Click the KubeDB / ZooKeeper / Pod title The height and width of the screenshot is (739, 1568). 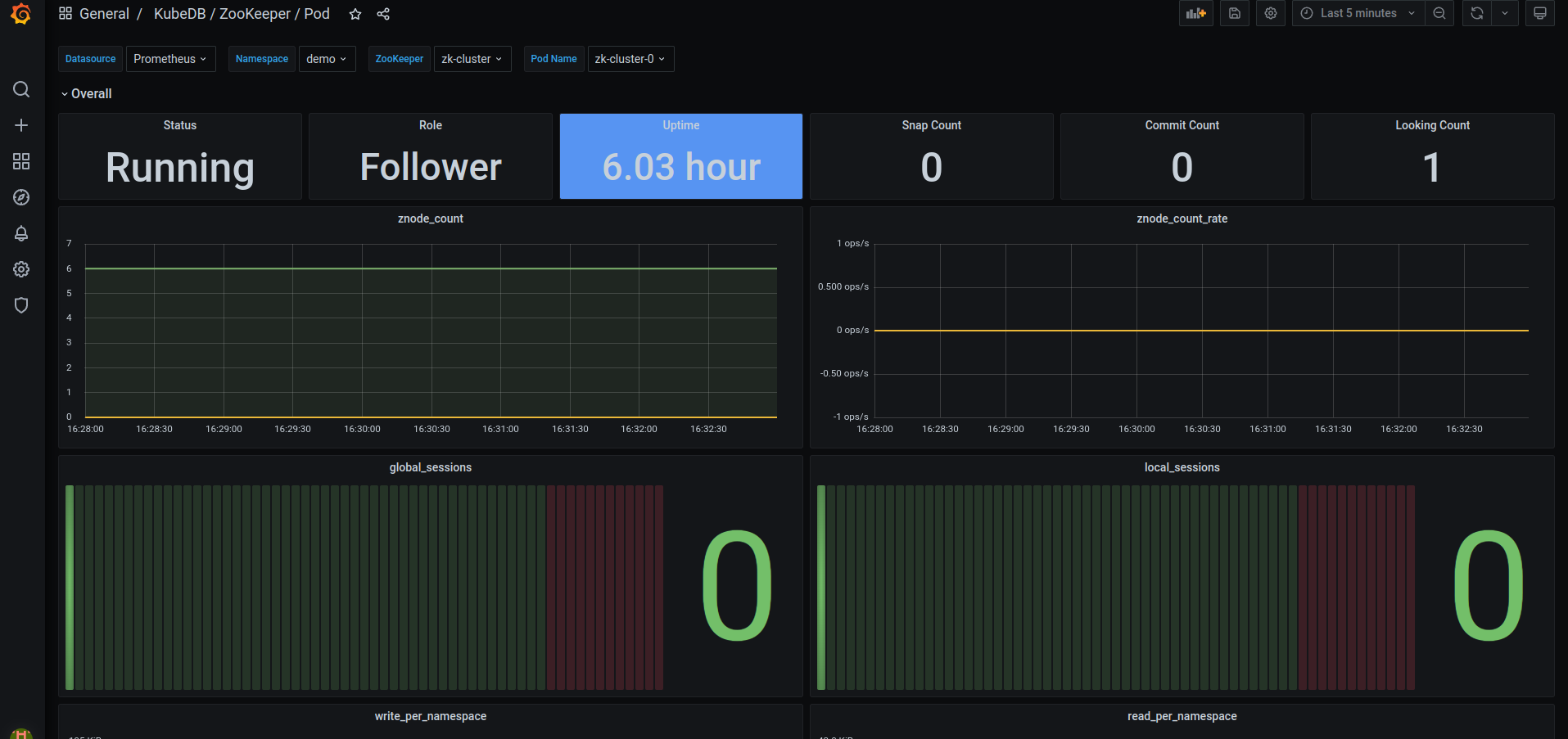(242, 14)
